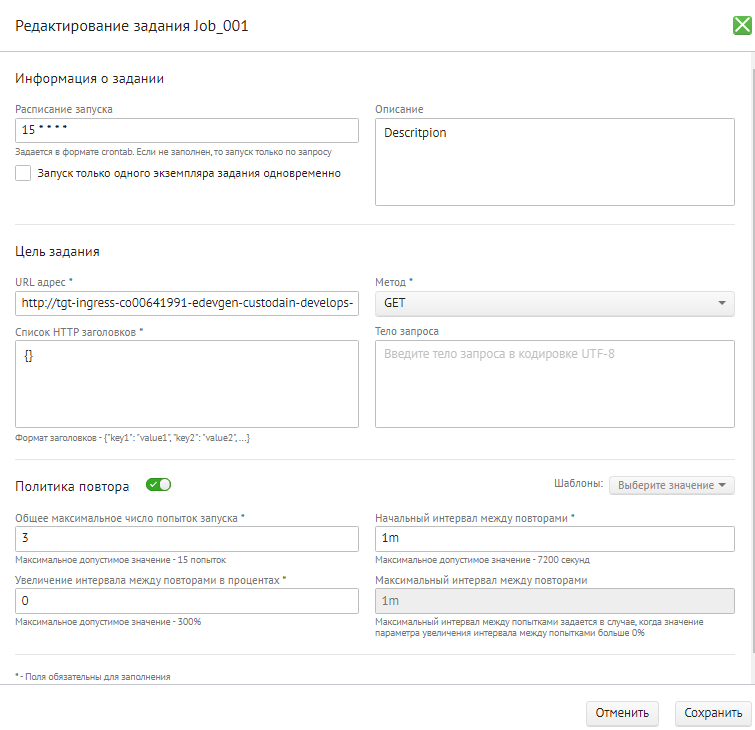Click the disabled Максимальный интервал field
This screenshot has height=730, width=755.
pos(554,600)
